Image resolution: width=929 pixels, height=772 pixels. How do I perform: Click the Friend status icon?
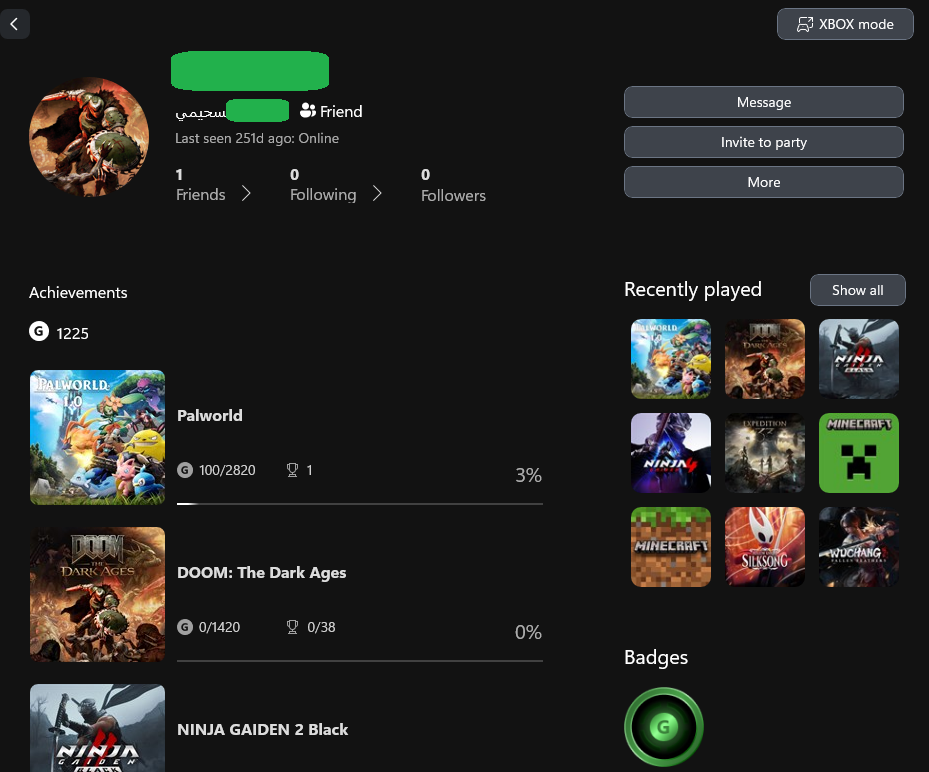click(307, 111)
